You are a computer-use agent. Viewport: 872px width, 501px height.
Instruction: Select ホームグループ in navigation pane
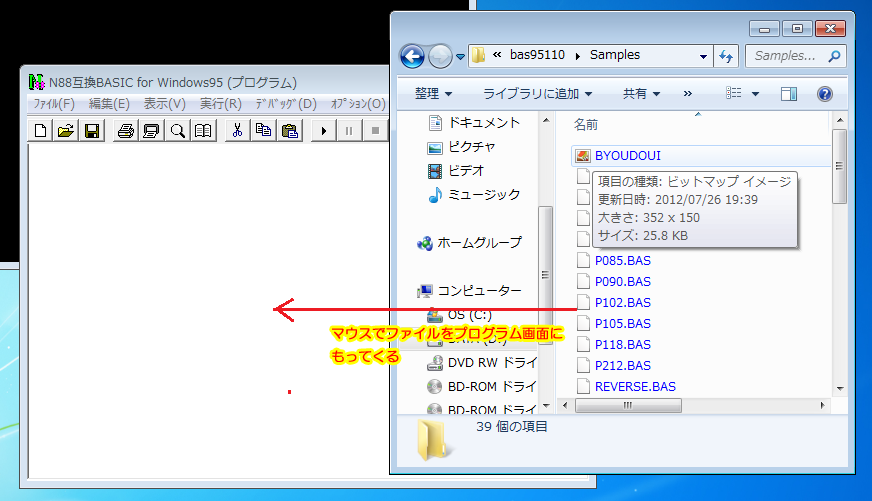click(x=470, y=242)
